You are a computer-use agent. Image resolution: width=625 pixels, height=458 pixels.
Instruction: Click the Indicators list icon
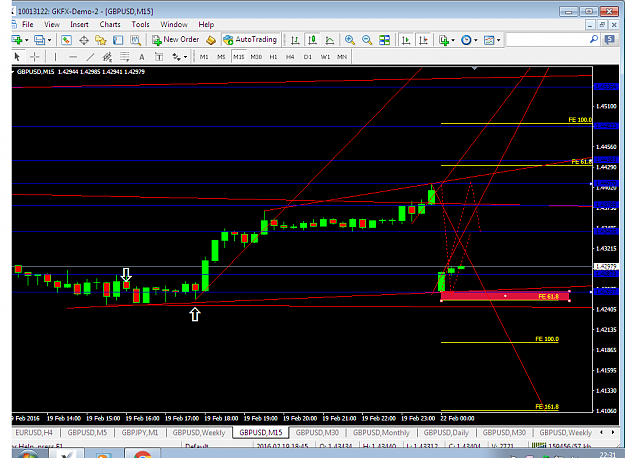[444, 40]
